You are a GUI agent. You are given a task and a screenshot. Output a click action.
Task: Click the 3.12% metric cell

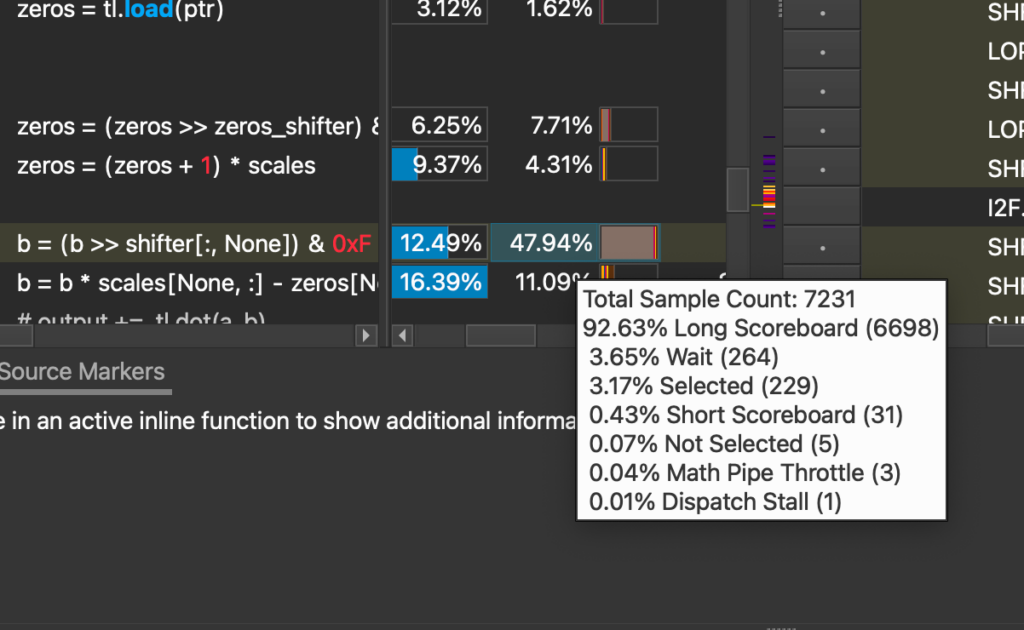439,11
